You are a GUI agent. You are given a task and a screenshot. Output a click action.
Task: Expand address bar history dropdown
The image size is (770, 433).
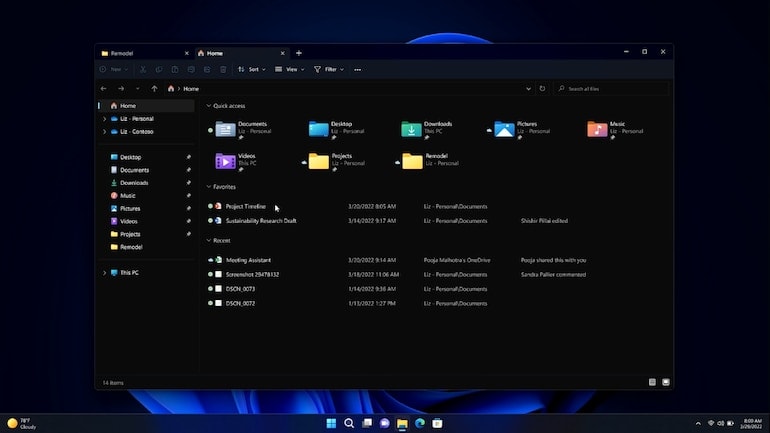528,89
